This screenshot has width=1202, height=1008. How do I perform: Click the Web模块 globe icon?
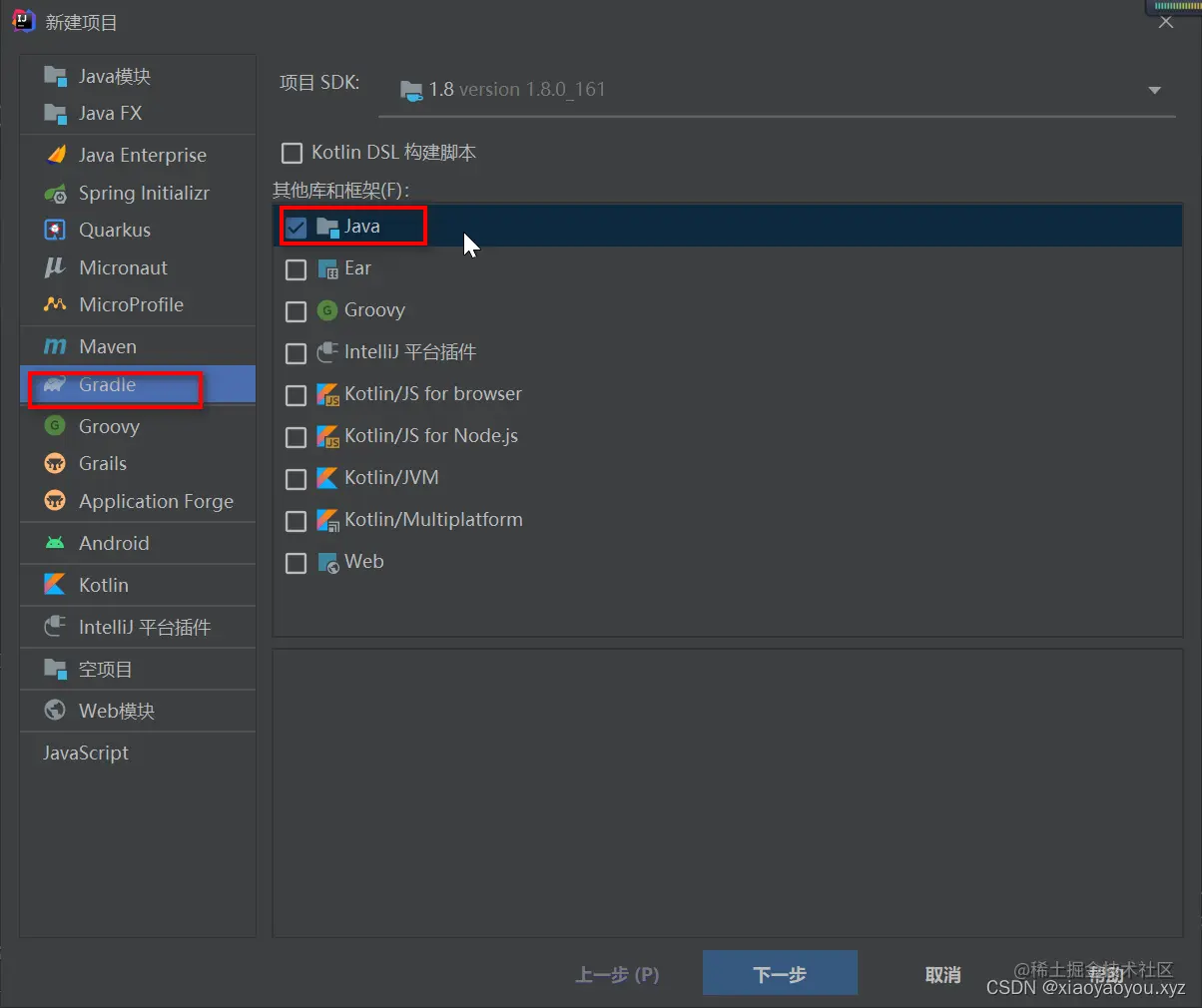[x=55, y=711]
